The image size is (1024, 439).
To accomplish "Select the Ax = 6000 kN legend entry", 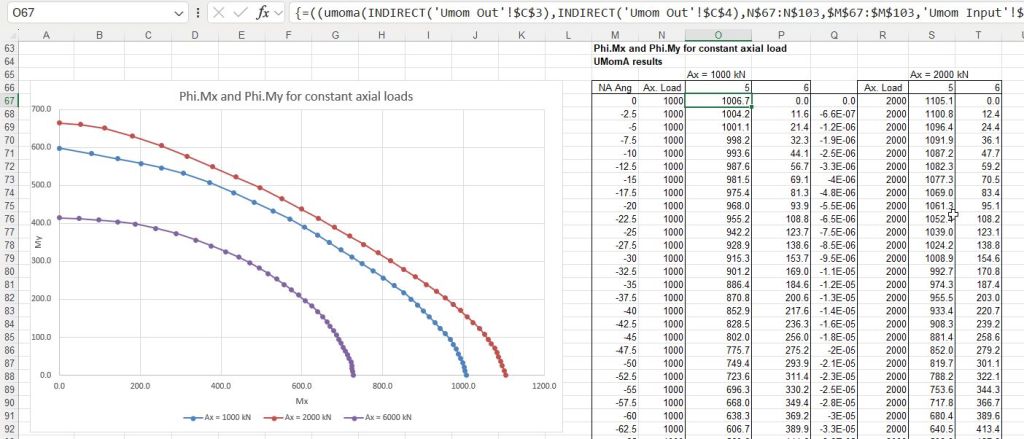I will 363,416.
